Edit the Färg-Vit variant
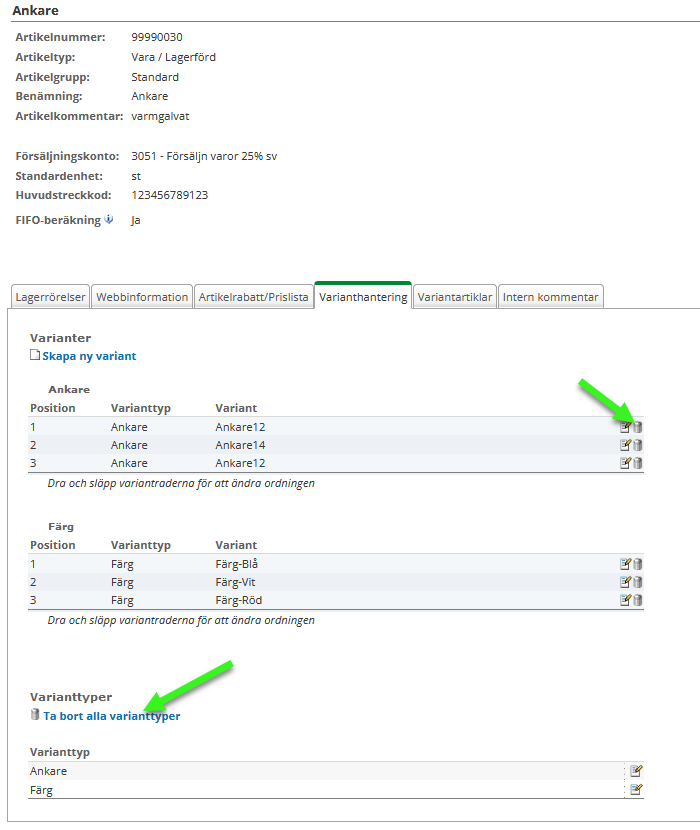 [x=626, y=582]
